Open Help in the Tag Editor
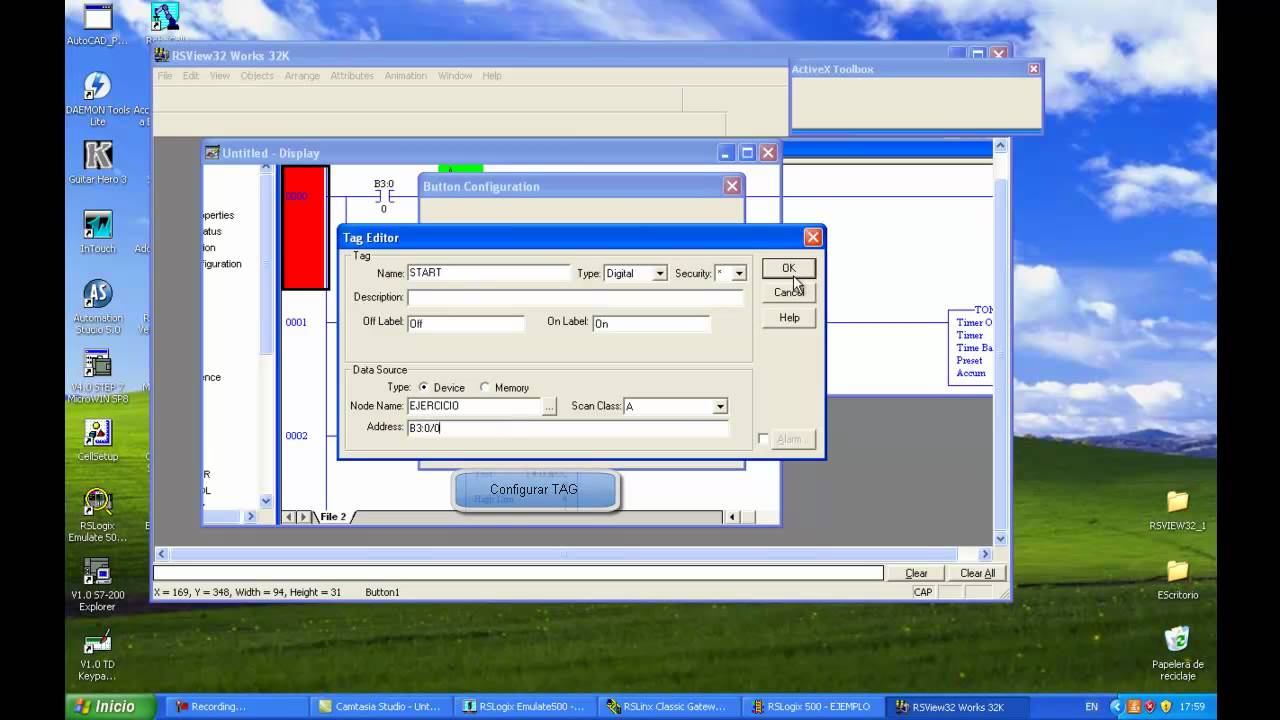 coord(789,317)
